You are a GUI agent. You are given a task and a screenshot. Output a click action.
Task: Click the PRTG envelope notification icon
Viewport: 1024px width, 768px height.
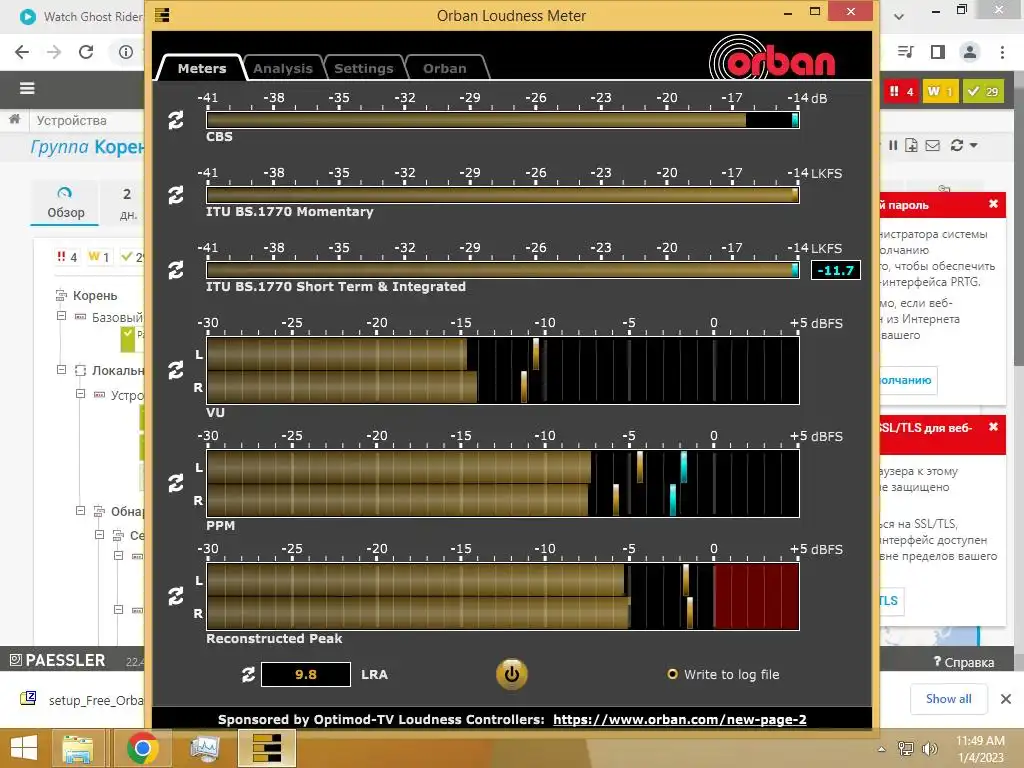933,146
